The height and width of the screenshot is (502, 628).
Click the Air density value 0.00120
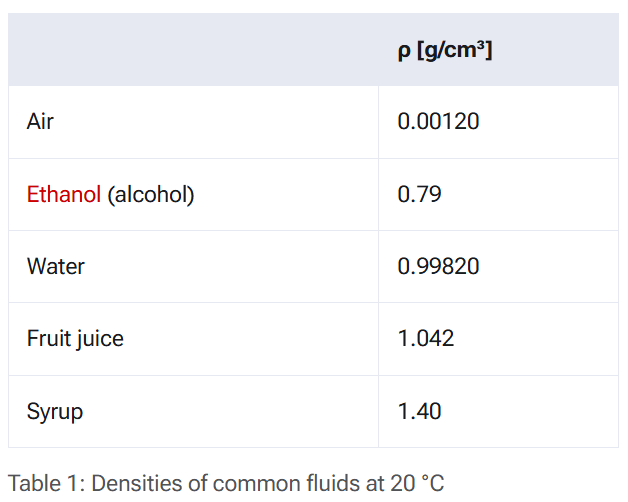click(438, 121)
